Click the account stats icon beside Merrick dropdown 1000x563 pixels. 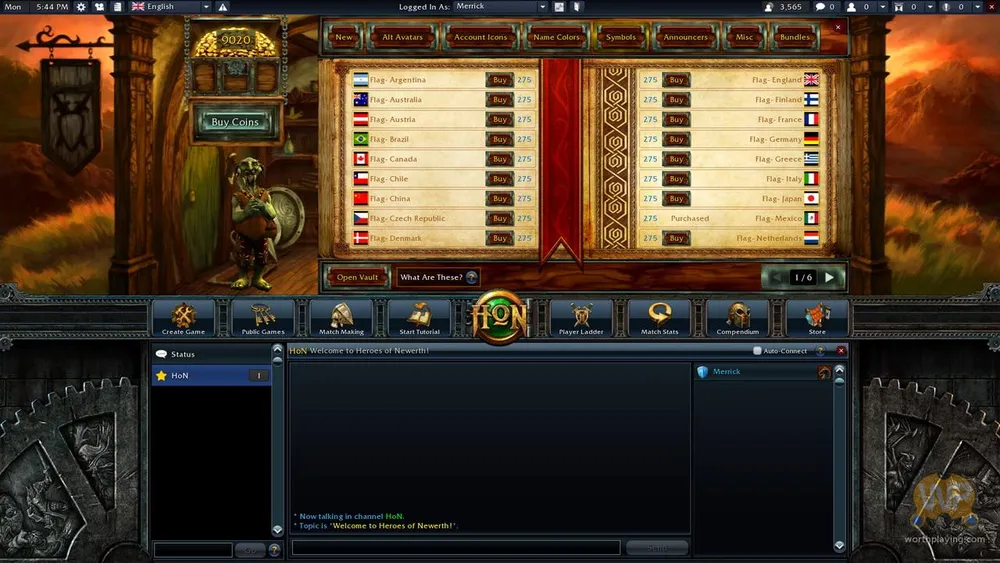click(x=559, y=7)
